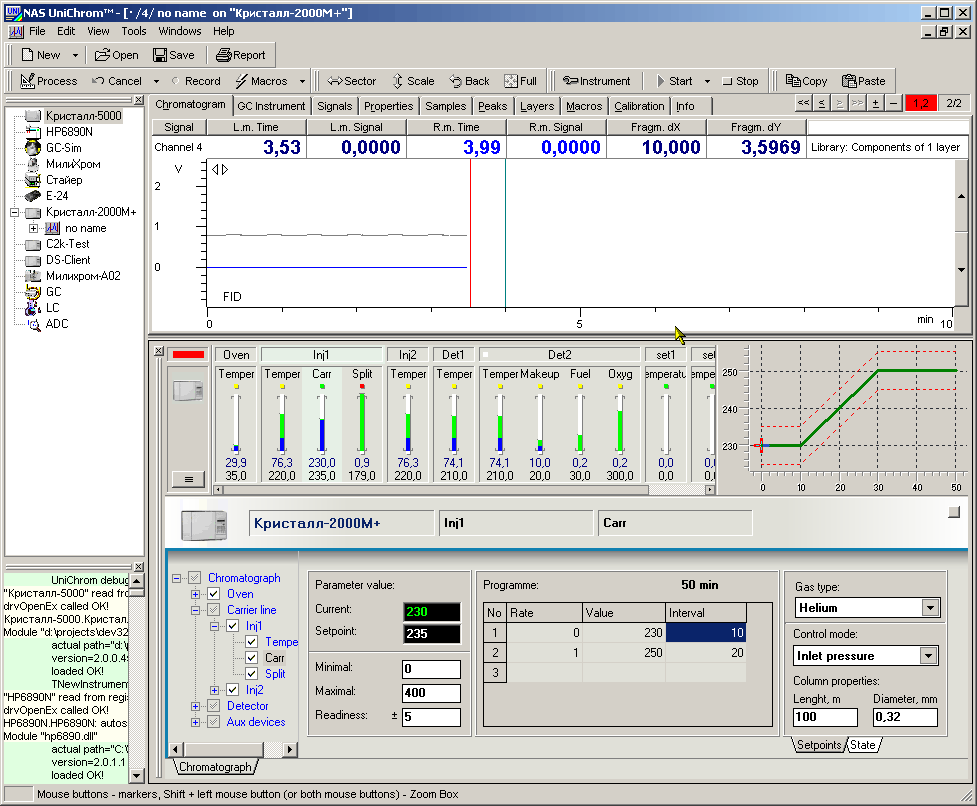Toggle the Split checkbox
977x806 pixels.
(252, 674)
